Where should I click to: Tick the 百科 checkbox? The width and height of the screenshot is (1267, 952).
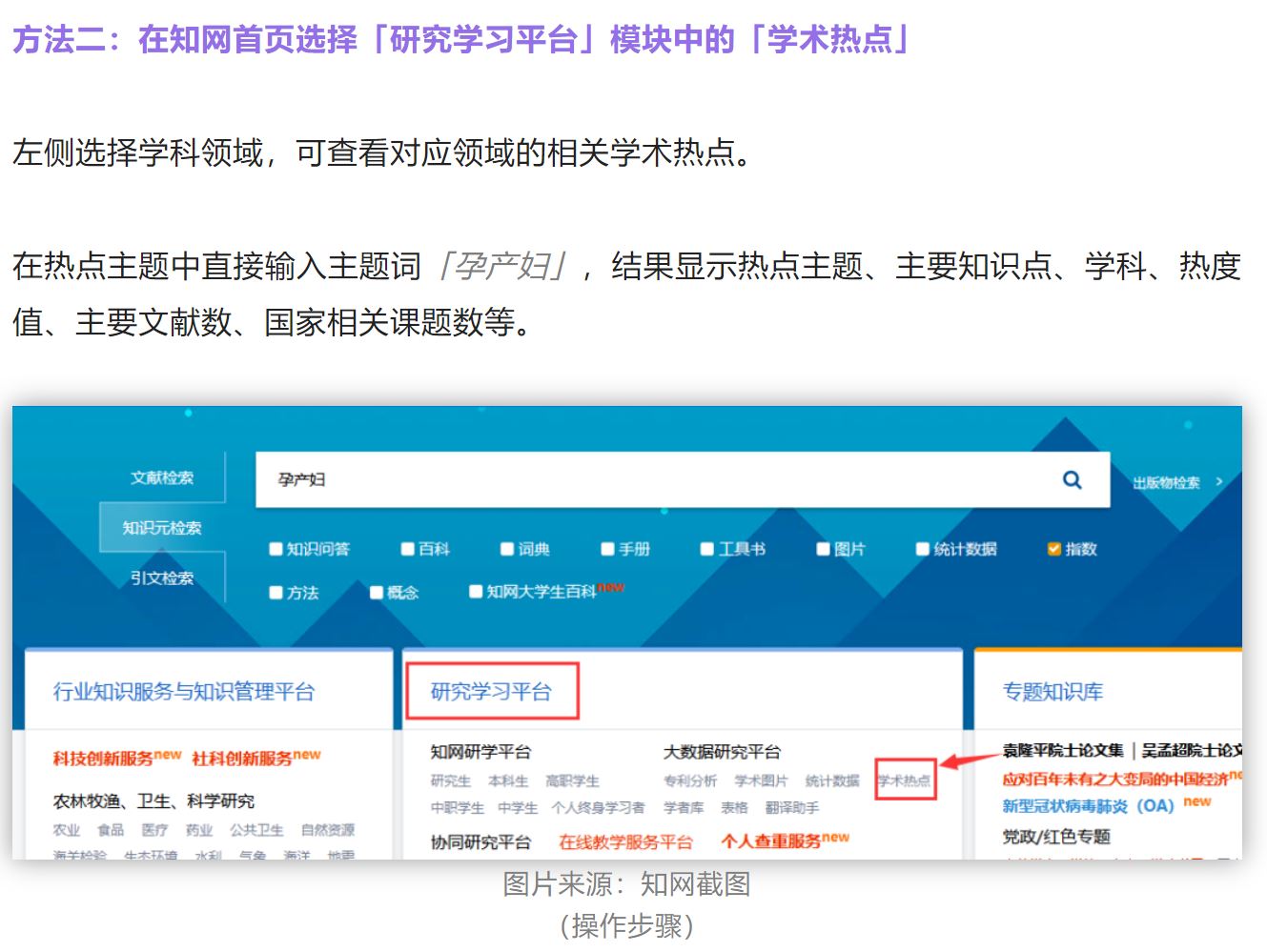[408, 549]
